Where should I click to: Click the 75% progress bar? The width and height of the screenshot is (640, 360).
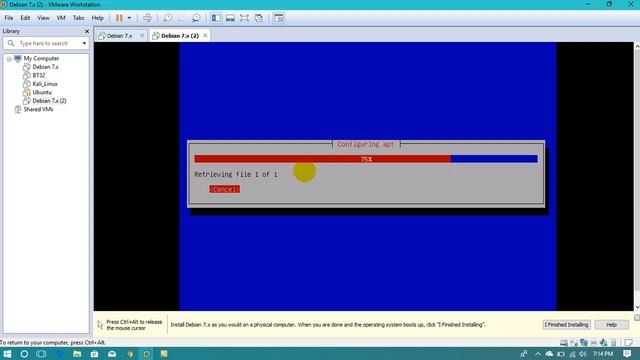tap(366, 159)
